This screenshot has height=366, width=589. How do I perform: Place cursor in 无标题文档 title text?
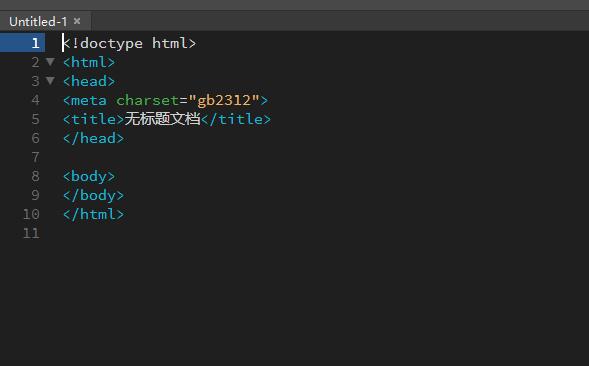pyautogui.click(x=162, y=119)
